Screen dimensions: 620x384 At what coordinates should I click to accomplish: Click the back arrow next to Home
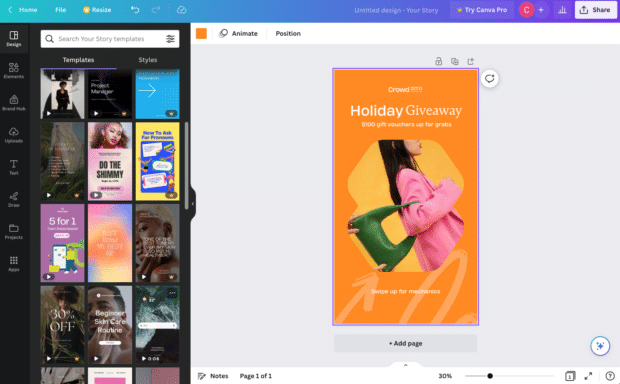(x=10, y=10)
